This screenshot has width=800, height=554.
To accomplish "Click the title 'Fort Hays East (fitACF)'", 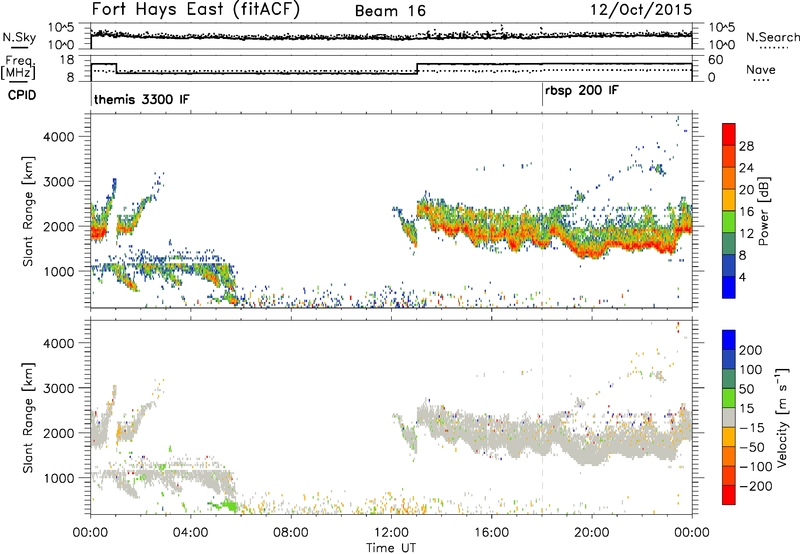I will point(195,9).
